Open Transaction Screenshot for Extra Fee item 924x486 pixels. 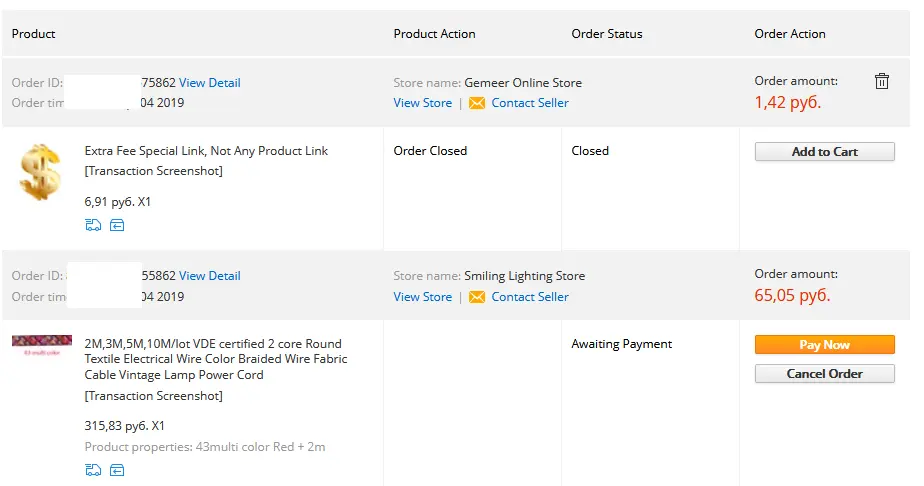[154, 171]
